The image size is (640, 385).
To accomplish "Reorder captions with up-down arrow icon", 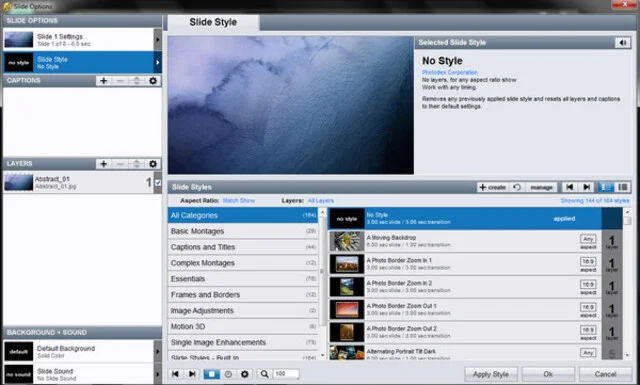I will (x=136, y=81).
